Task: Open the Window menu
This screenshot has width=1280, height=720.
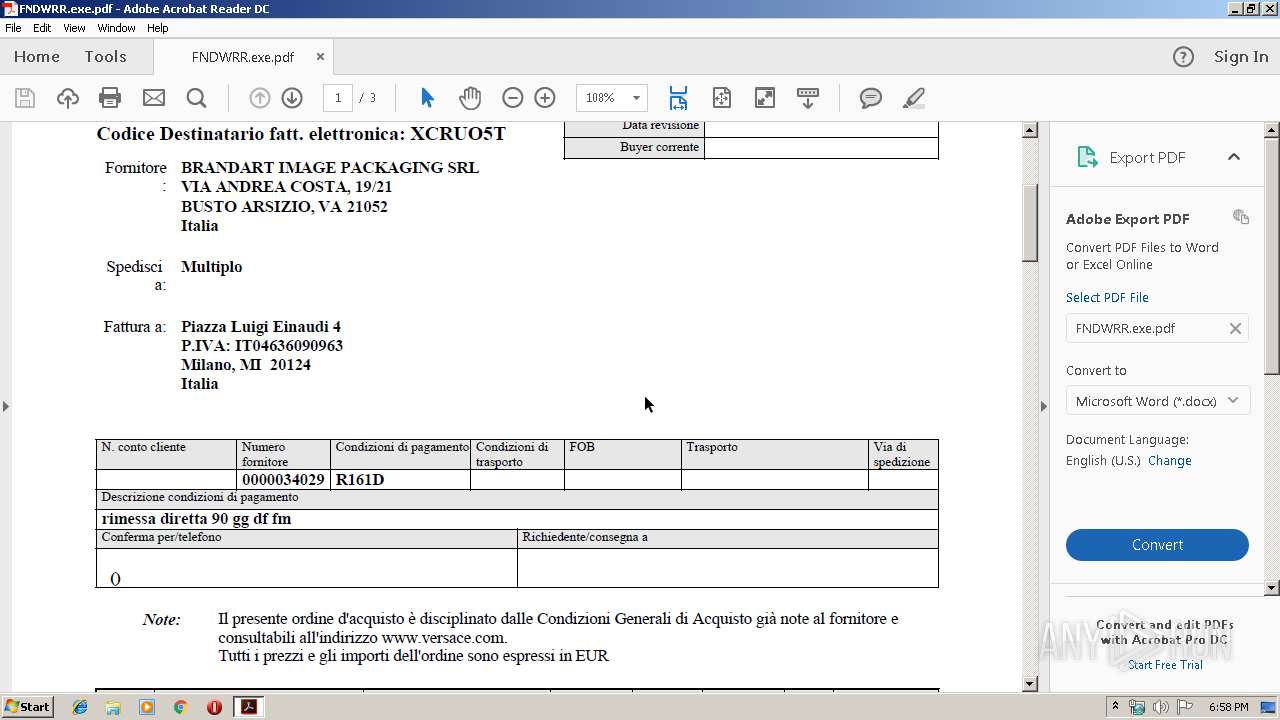Action: 116,28
